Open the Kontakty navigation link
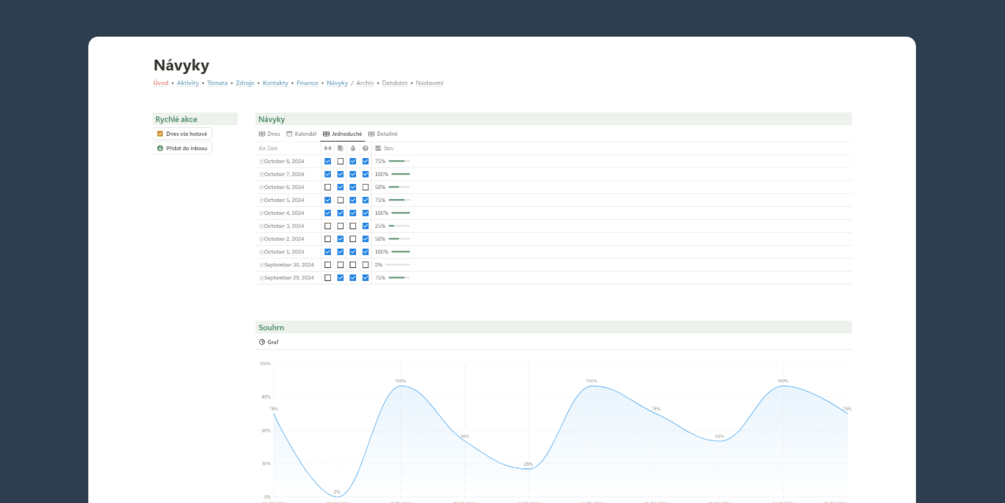Screen dimensions: 1005x503 point(275,83)
